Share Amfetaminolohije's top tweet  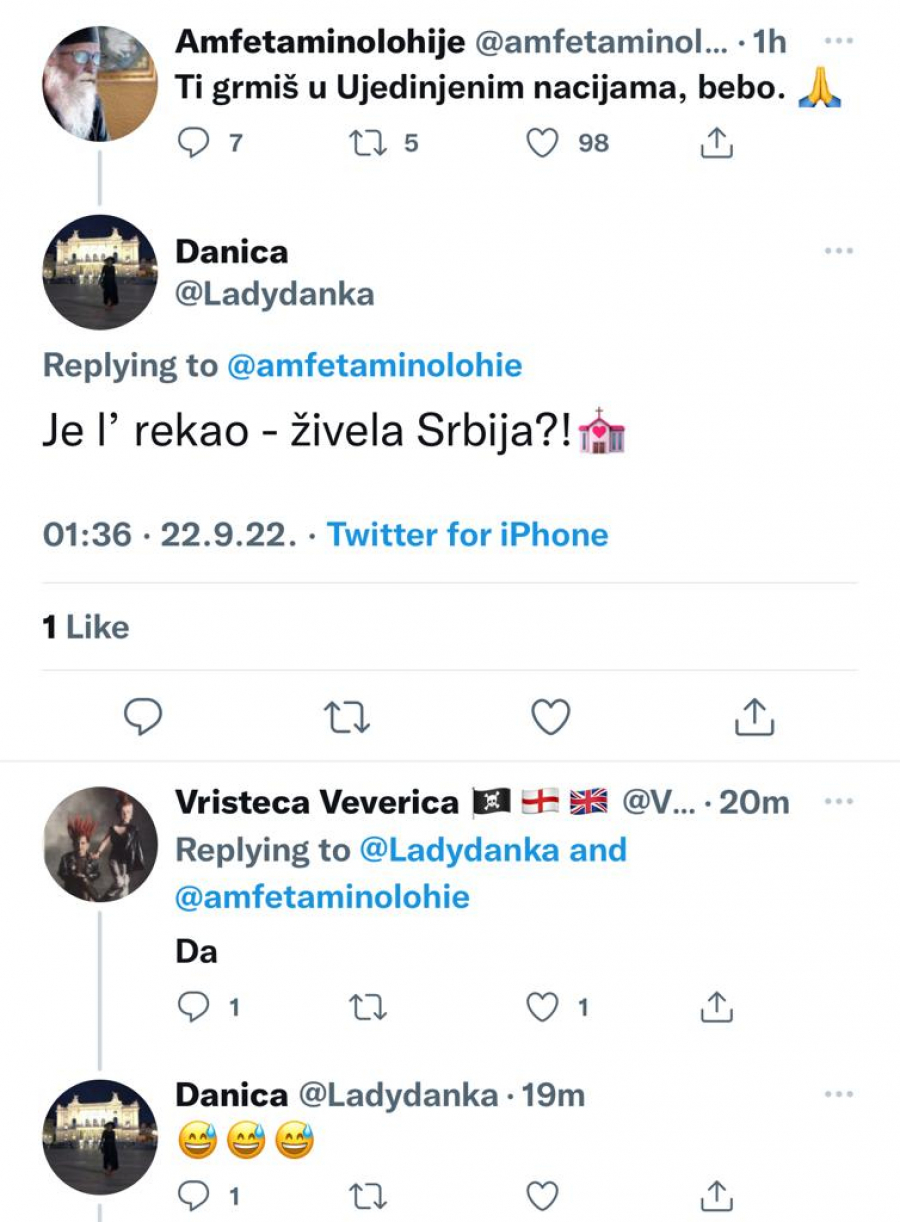pos(716,144)
